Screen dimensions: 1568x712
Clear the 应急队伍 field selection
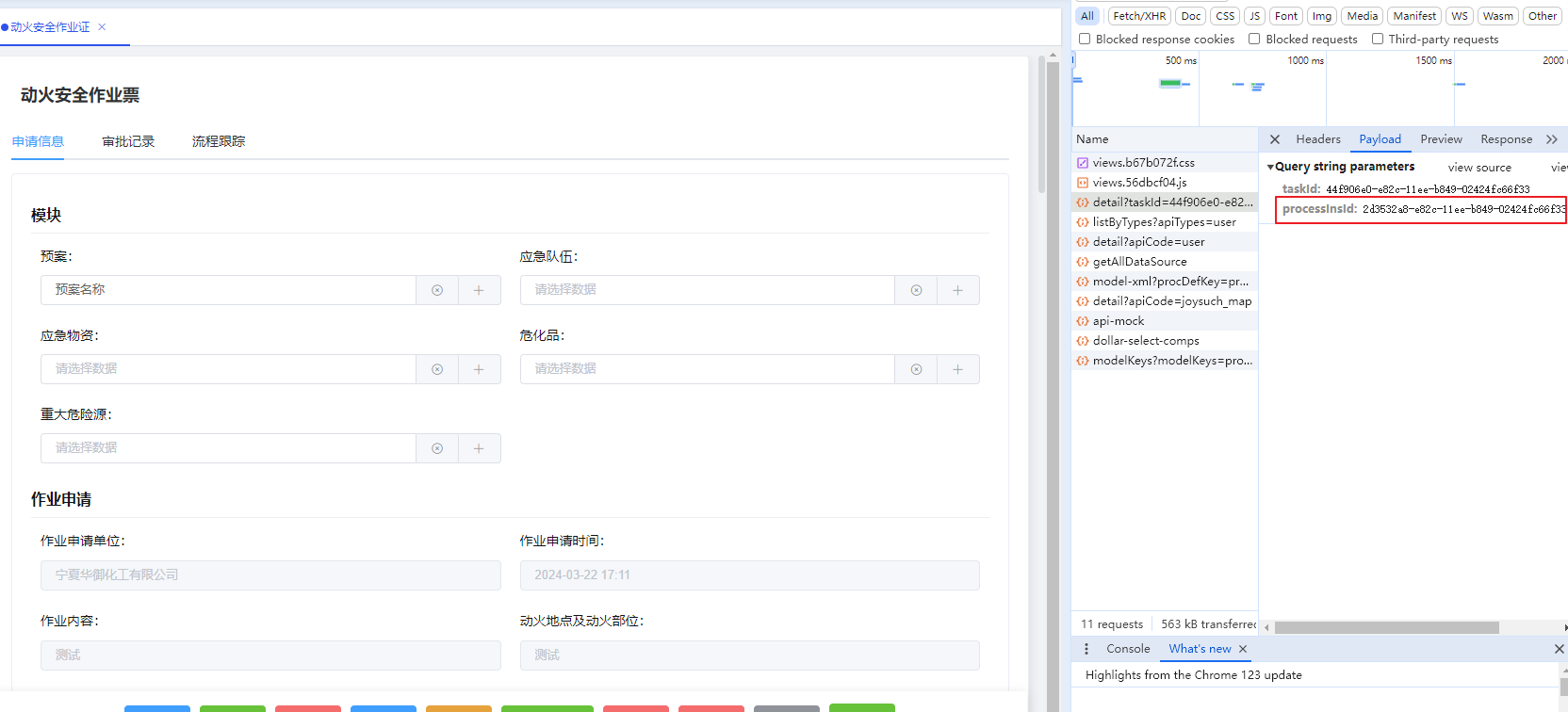(916, 290)
